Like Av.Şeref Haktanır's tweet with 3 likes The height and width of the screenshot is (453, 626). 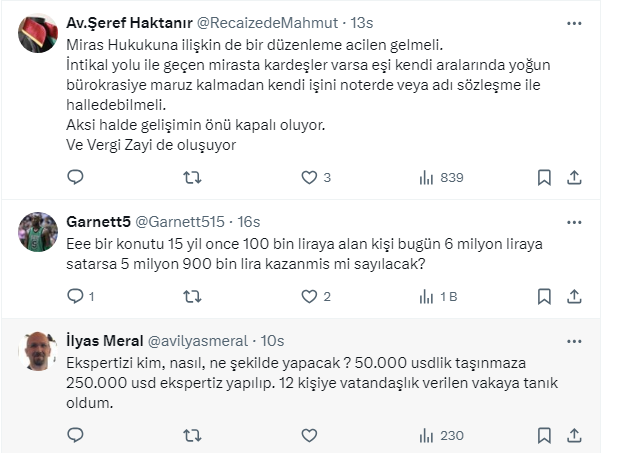coord(309,177)
